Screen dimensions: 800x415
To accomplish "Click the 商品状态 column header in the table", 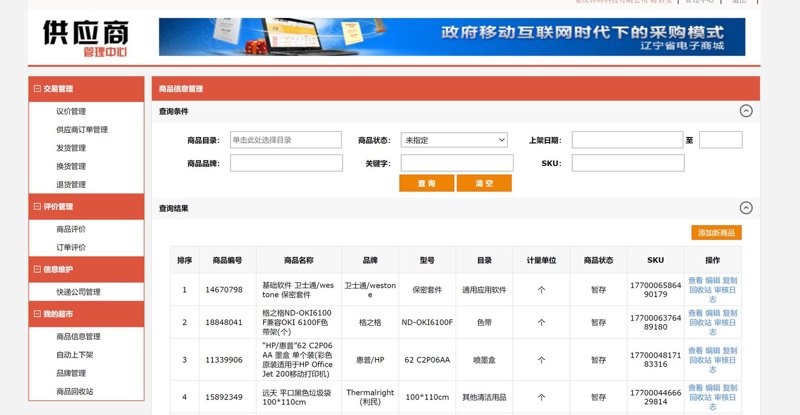I will tap(598, 260).
